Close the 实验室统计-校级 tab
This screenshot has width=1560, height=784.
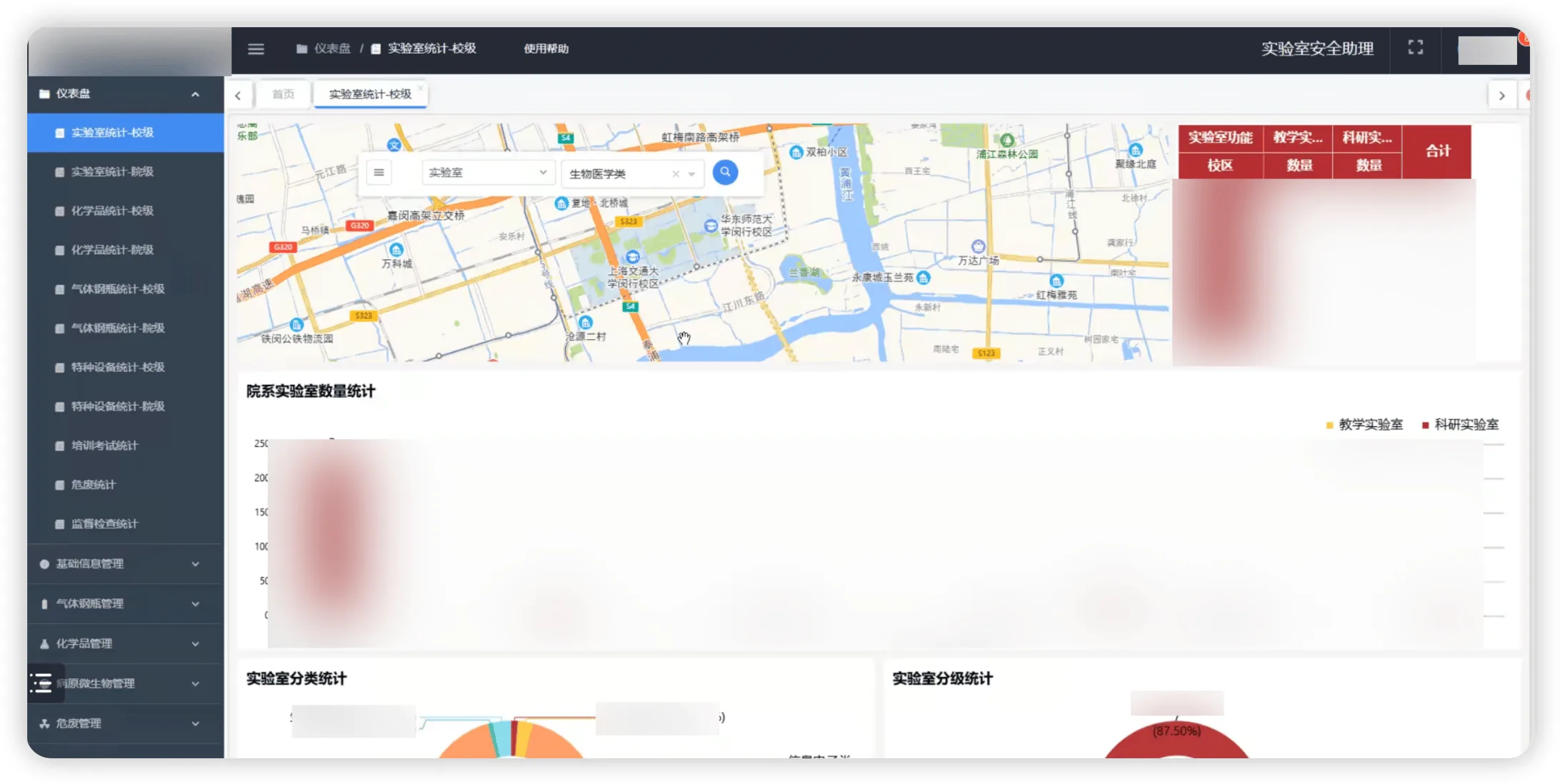tap(420, 88)
